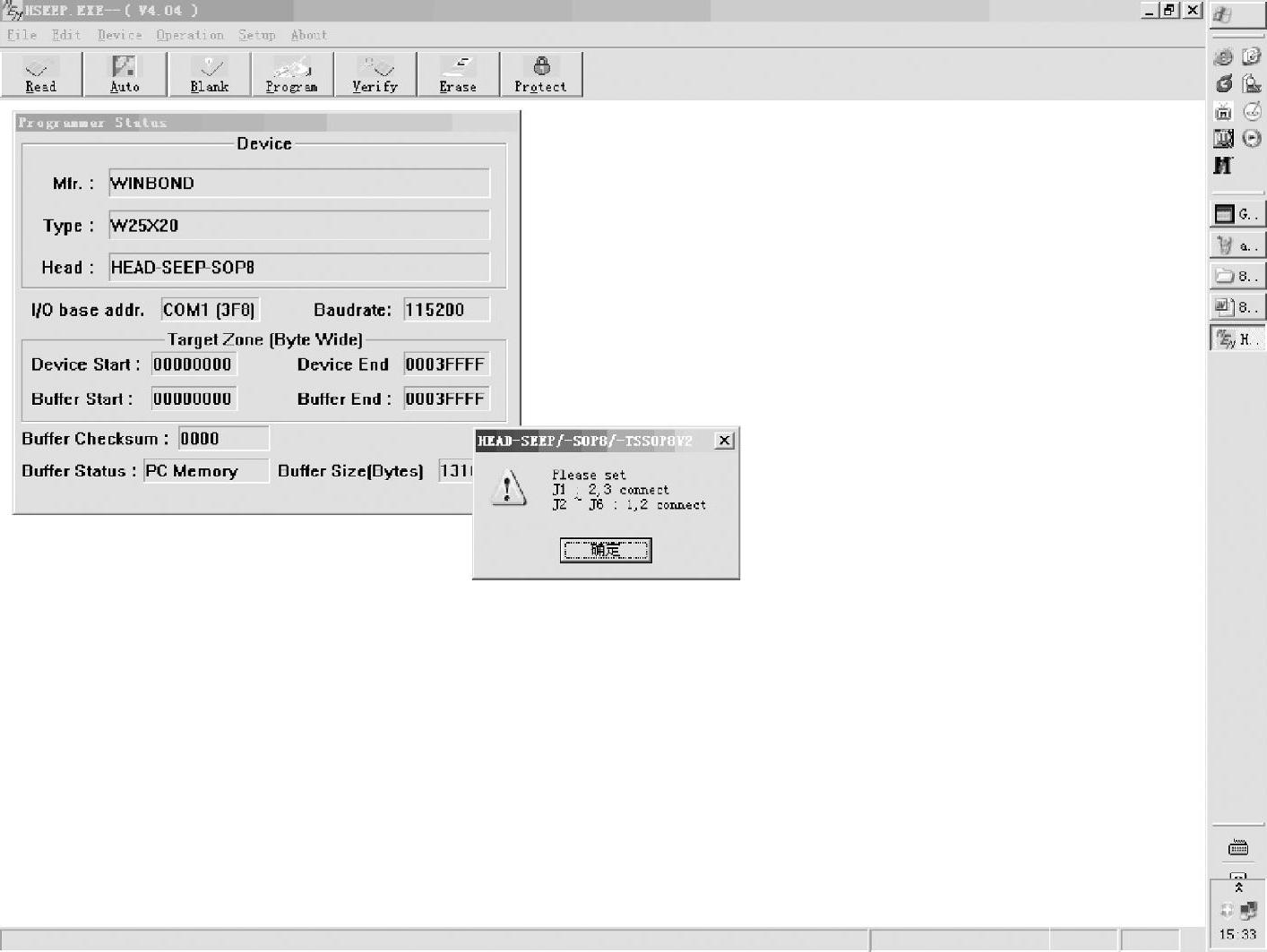The height and width of the screenshot is (952, 1267).
Task: Click the HSEEP.EXE application icon in title bar
Action: click(13, 11)
